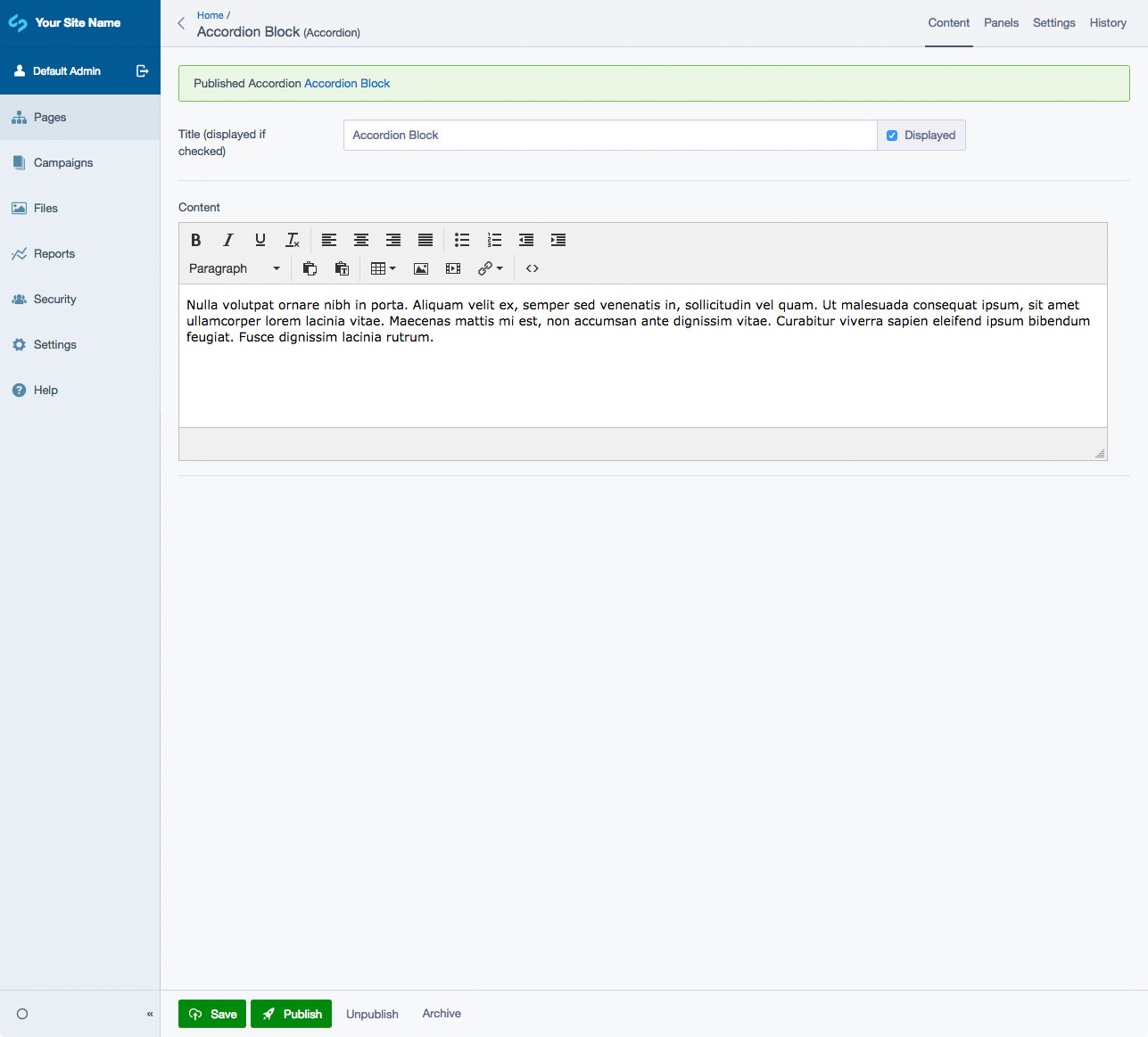Open Files section in sidebar
This screenshot has width=1148, height=1037.
[x=80, y=208]
